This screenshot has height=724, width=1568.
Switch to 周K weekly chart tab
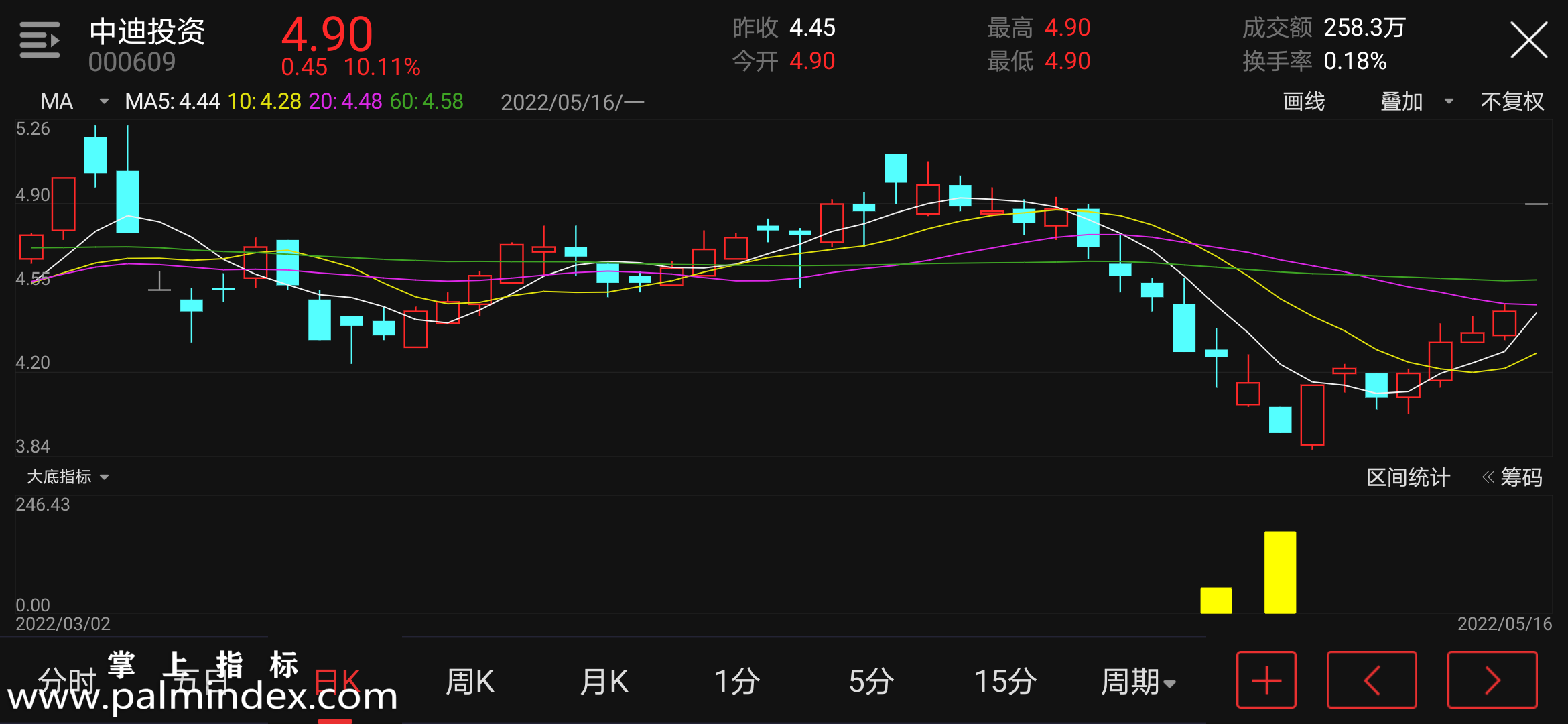(x=470, y=682)
